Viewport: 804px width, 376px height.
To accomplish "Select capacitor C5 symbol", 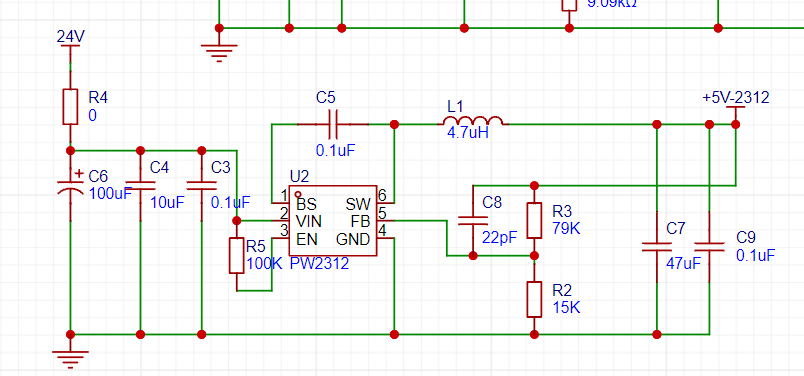I will pos(333,124).
